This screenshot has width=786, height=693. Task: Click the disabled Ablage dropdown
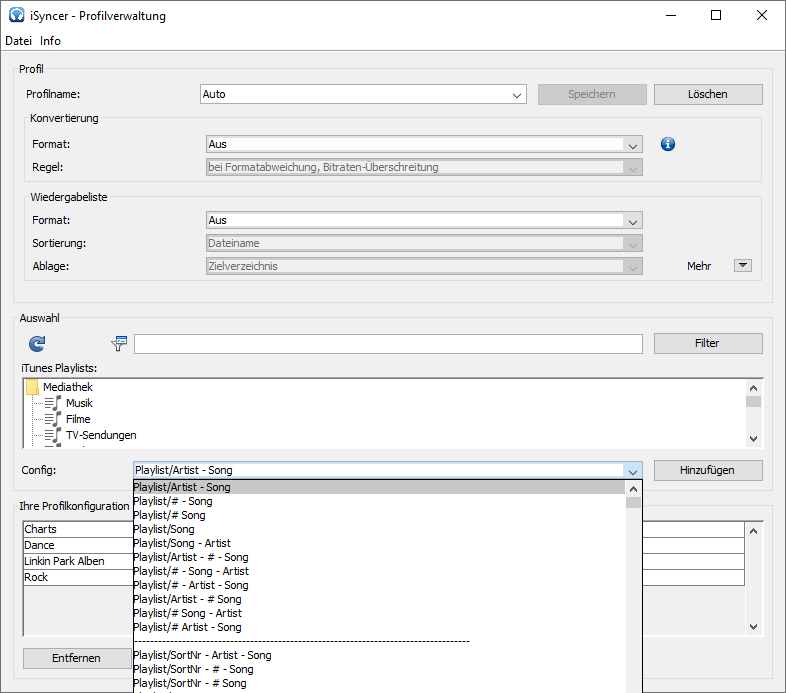[424, 266]
